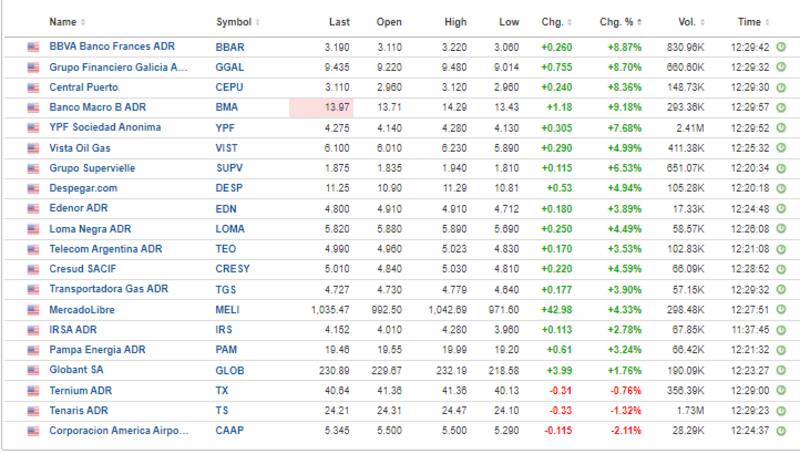Click the flag icon beside Corporacion America Airports
The image size is (800, 454).
click(x=33, y=431)
